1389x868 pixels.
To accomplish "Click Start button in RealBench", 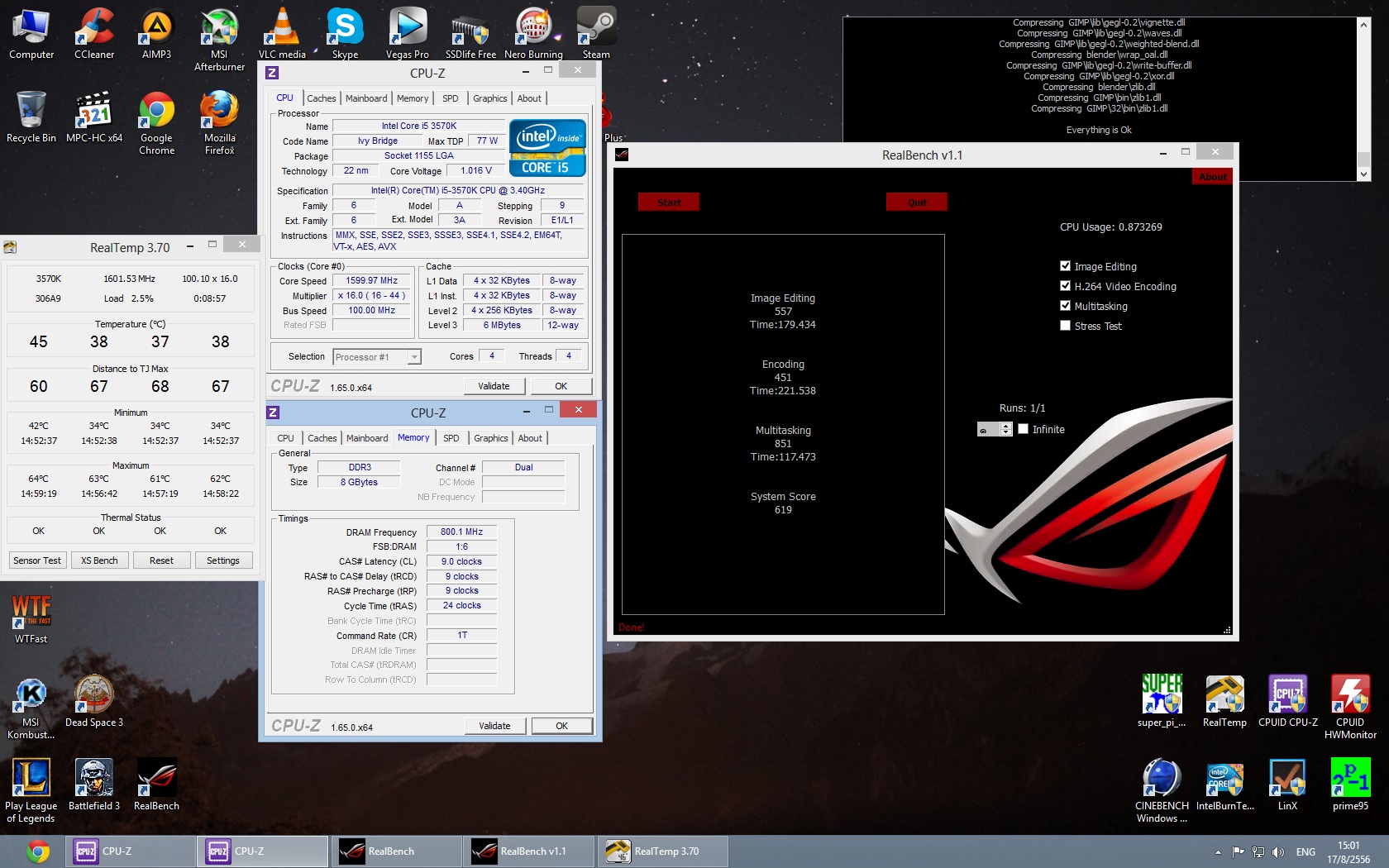I will click(669, 203).
